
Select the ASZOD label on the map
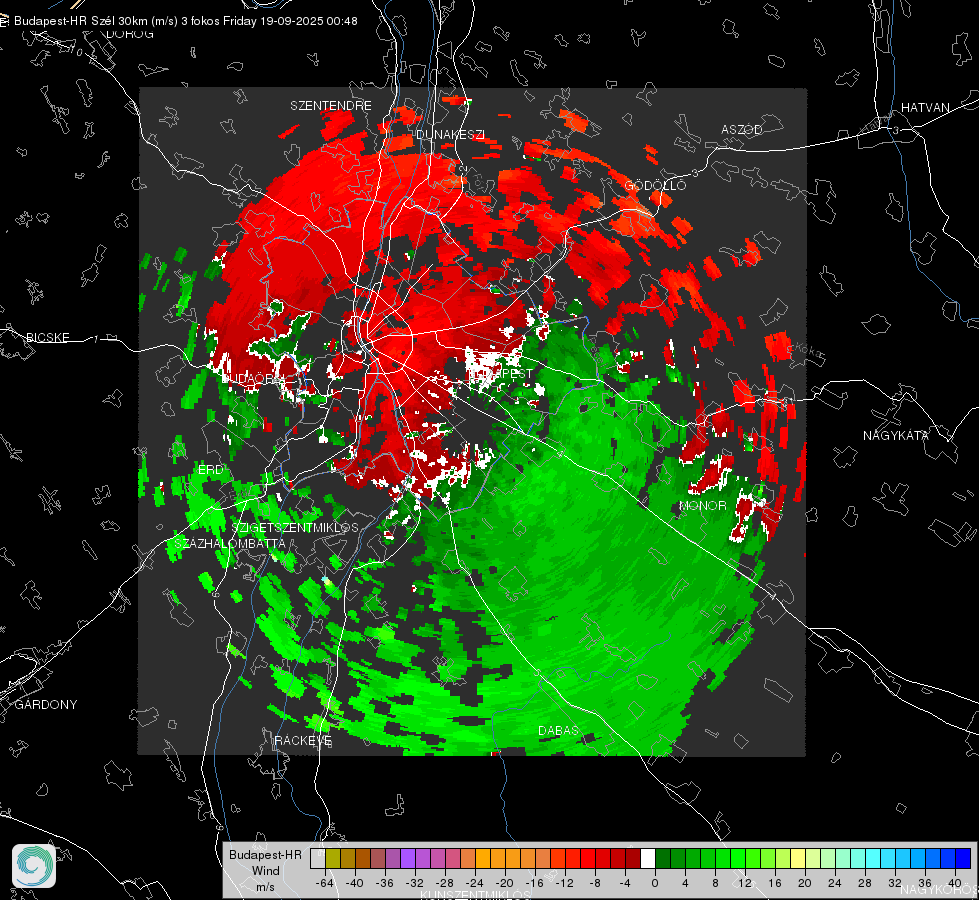[742, 129]
